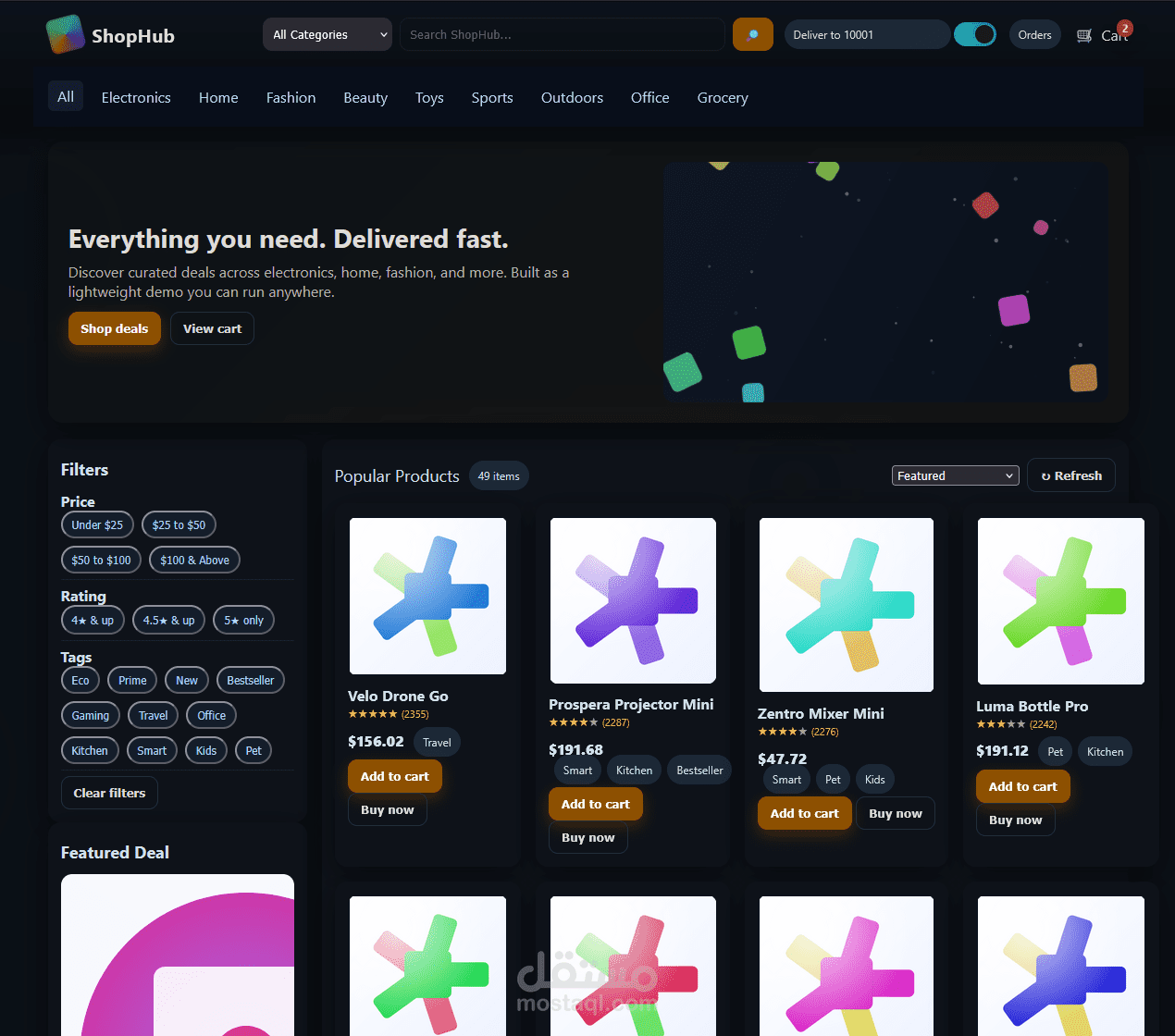Open the All Categories dropdown
Screen dimensions: 1175x1036
click(x=328, y=34)
